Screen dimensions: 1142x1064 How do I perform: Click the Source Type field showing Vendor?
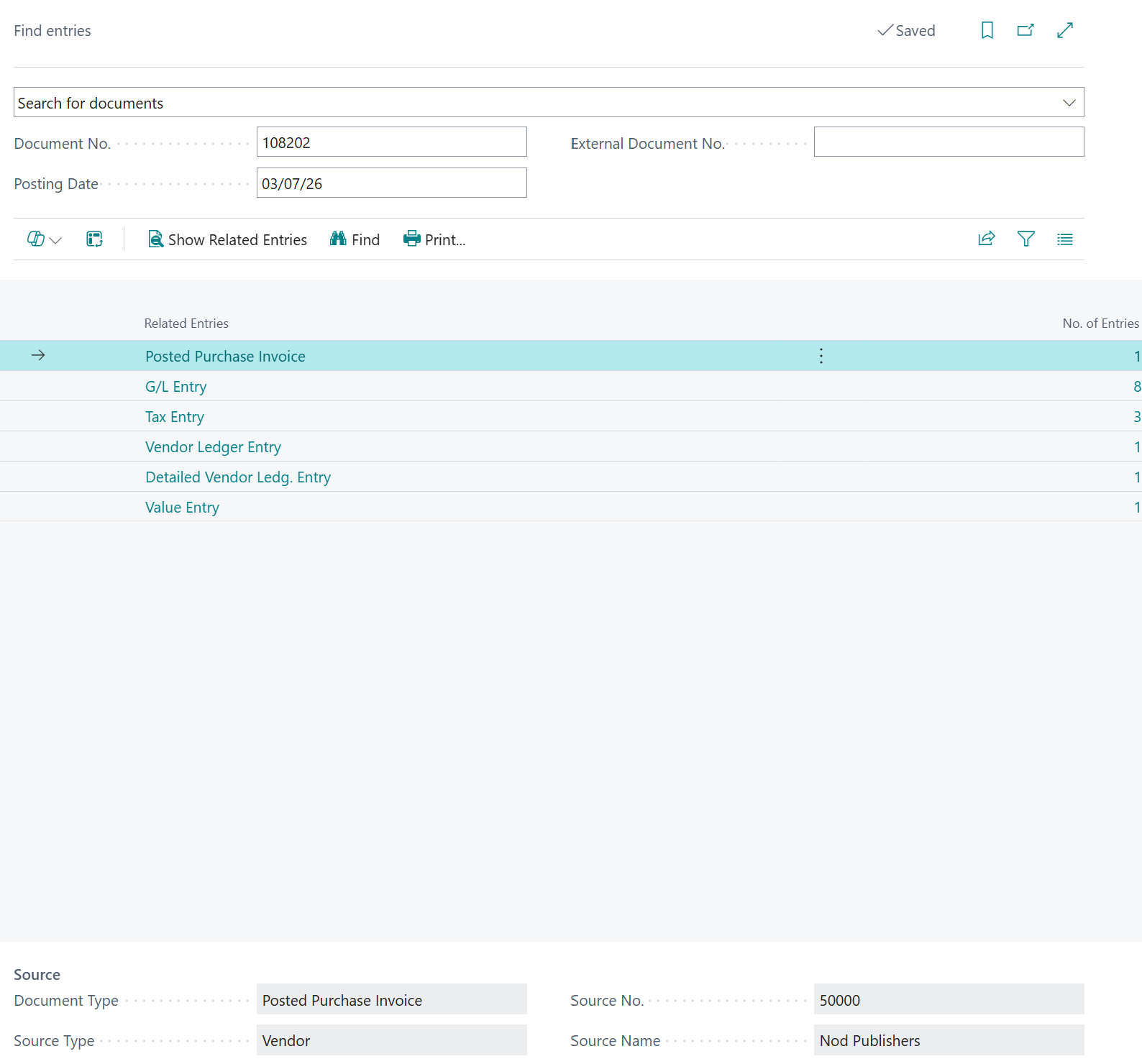click(x=392, y=1040)
